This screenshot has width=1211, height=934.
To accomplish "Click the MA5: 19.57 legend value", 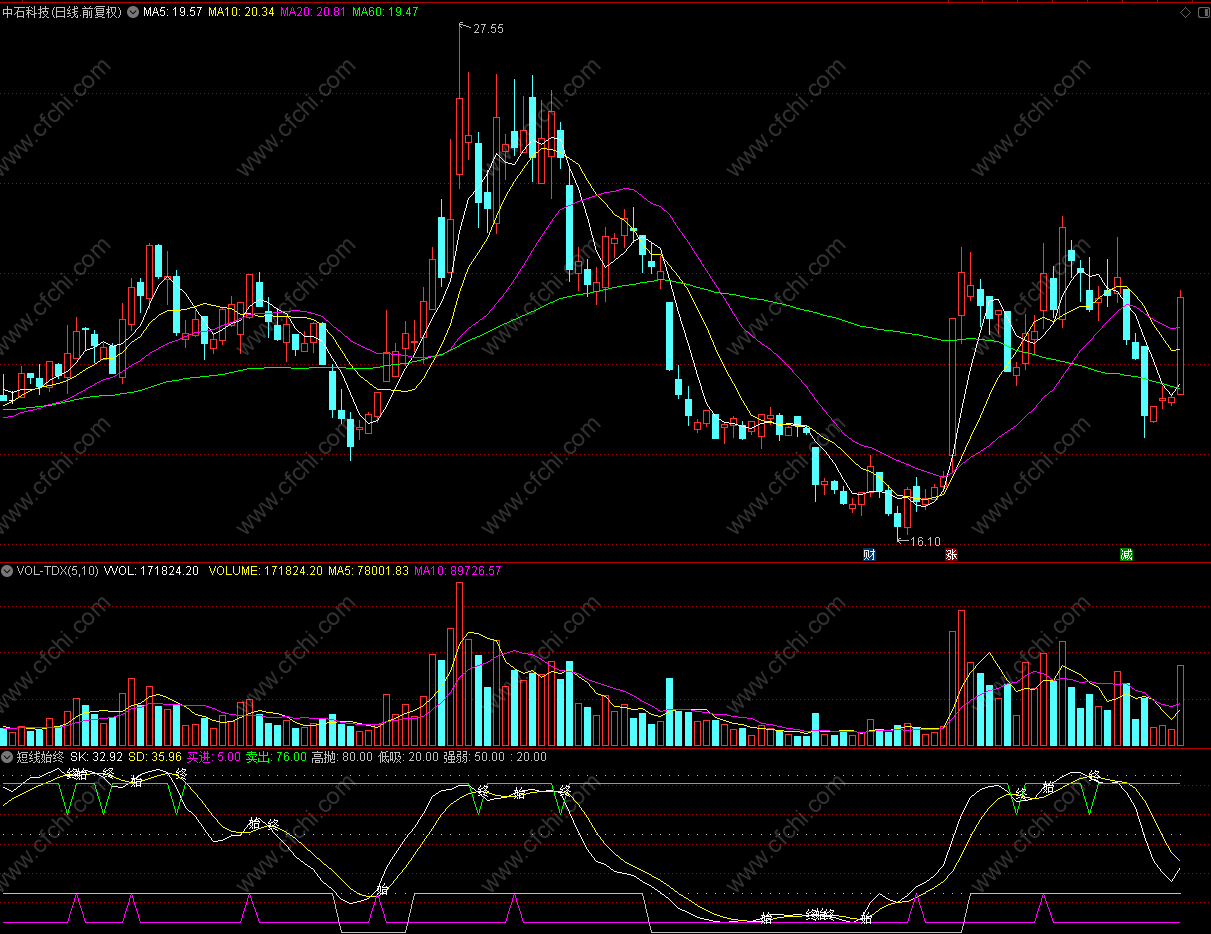I will pos(173,12).
